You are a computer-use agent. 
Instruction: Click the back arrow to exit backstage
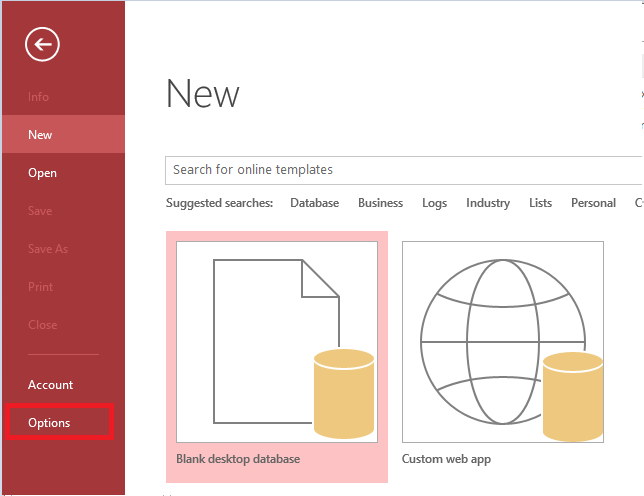[43, 44]
